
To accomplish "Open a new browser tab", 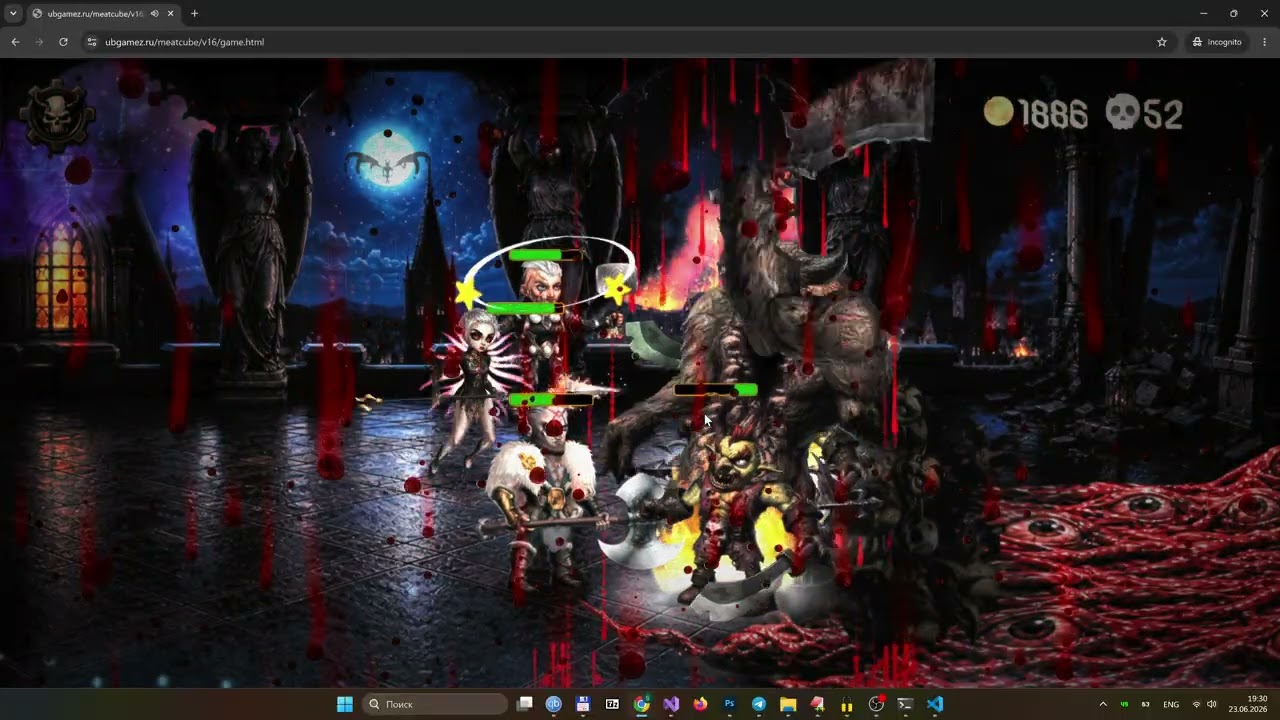I will [194, 14].
